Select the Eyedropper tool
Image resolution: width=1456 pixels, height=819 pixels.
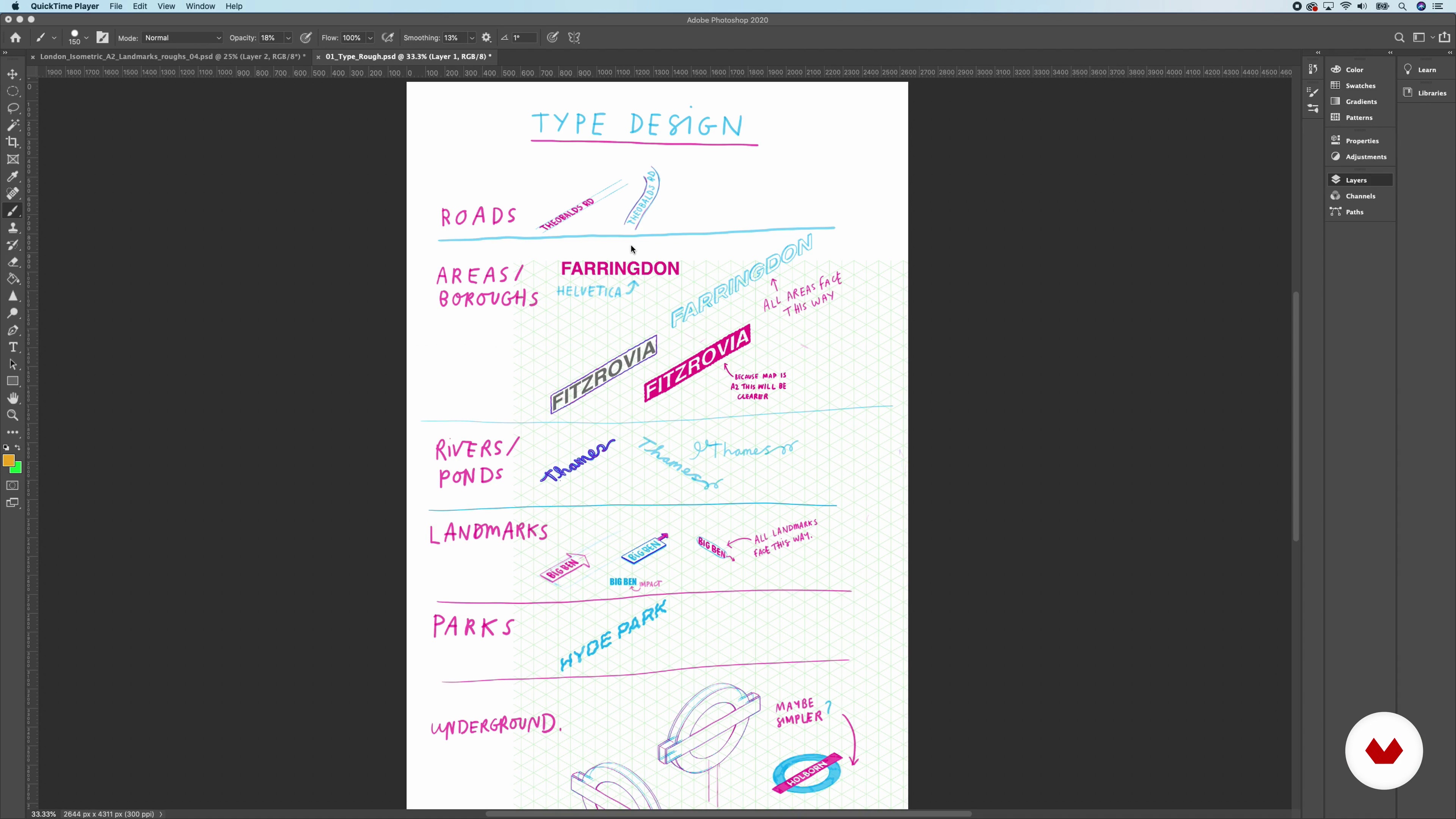13,176
